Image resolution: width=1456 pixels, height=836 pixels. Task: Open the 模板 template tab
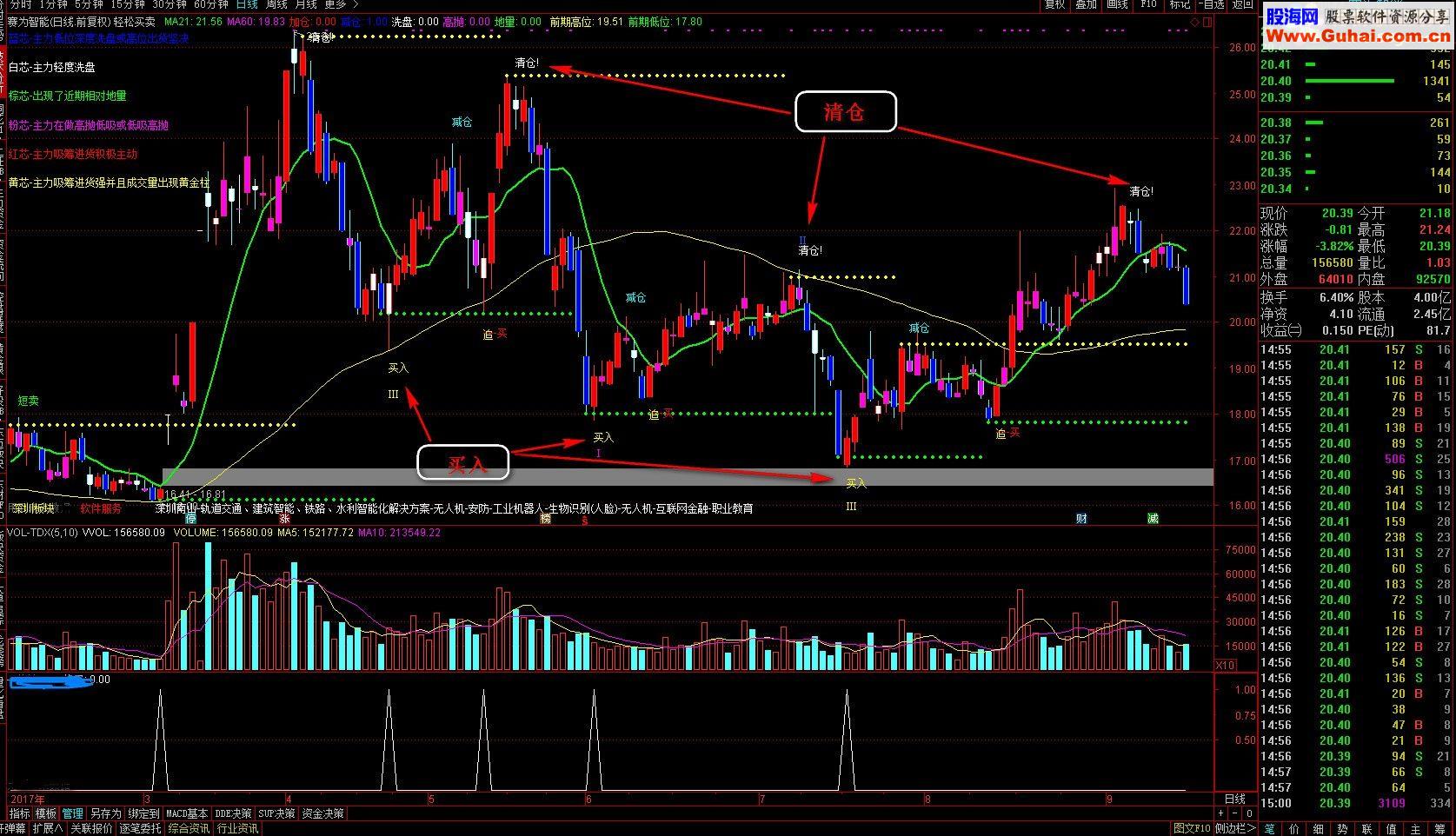tap(45, 813)
